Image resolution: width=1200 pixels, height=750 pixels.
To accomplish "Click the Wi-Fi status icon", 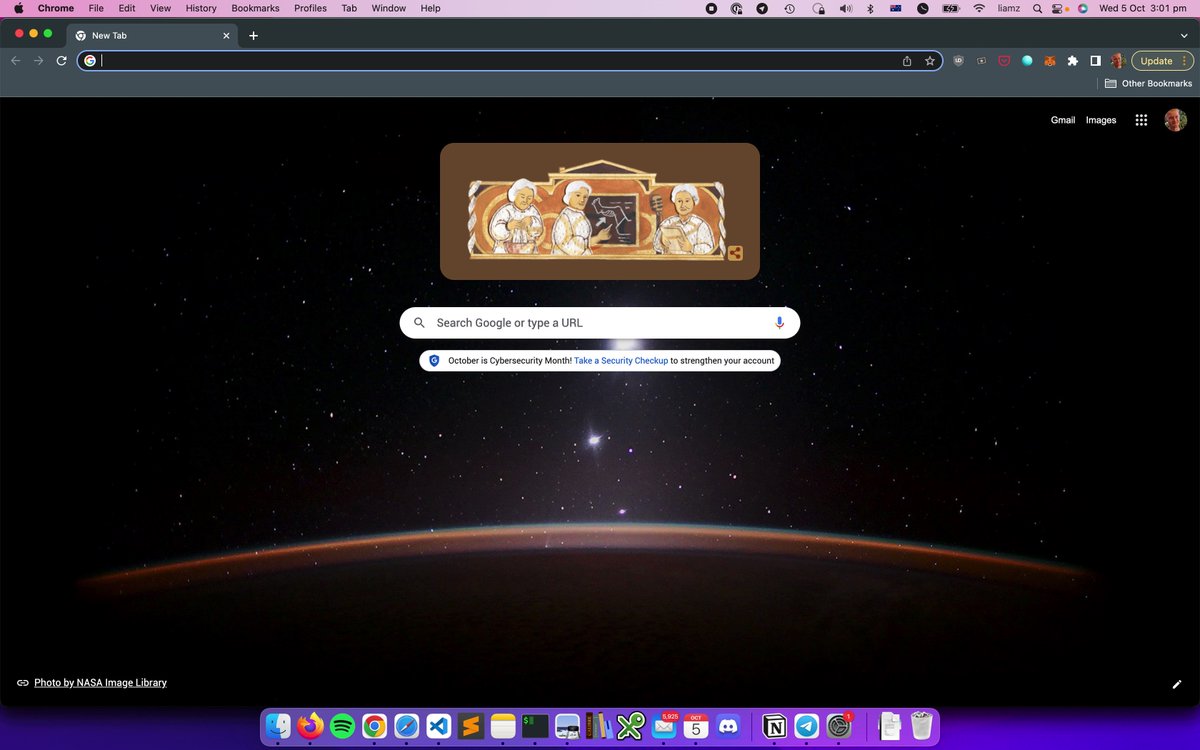I will [x=979, y=8].
